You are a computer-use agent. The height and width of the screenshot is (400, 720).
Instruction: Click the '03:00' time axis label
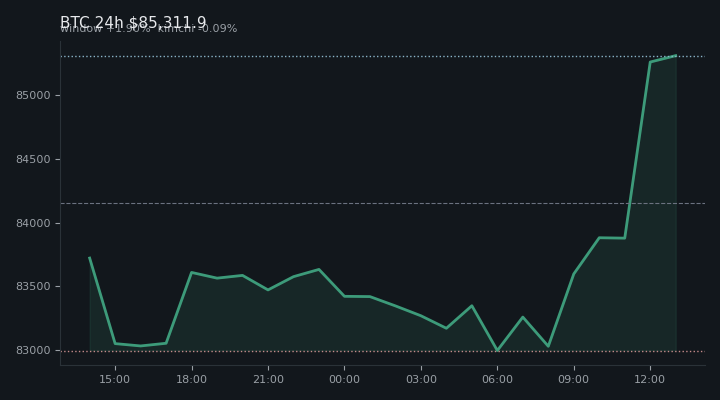point(421,379)
